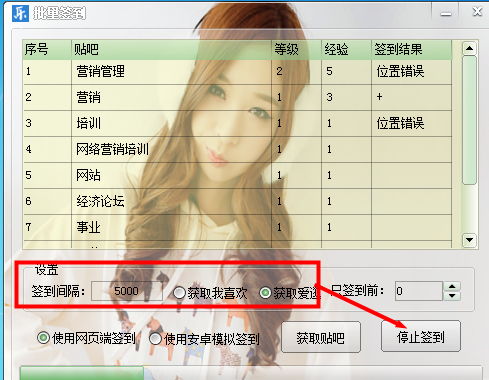Select the 网站 row
The width and height of the screenshot is (489, 380).
[237, 175]
